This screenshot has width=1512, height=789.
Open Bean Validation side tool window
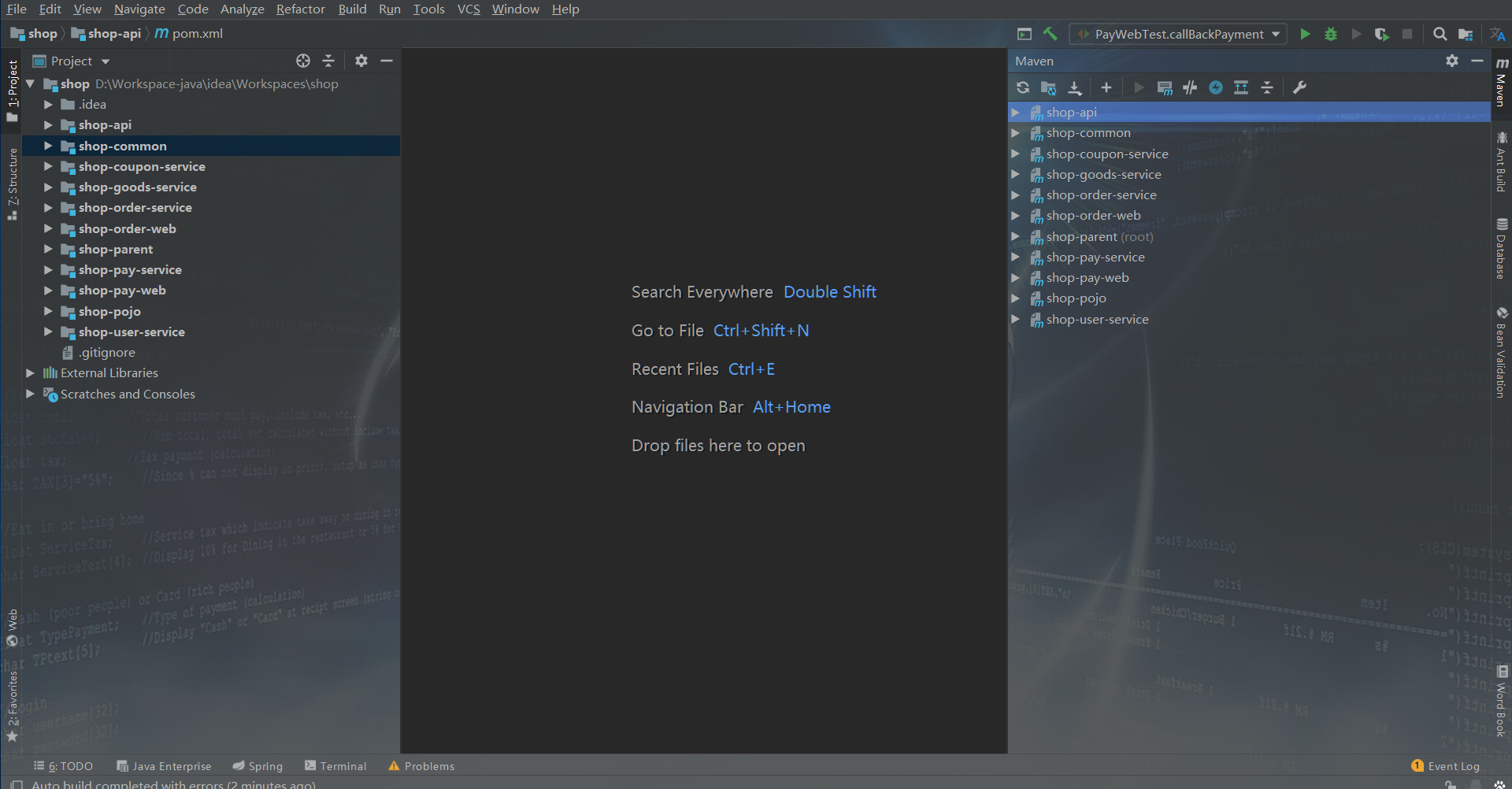[x=1502, y=353]
